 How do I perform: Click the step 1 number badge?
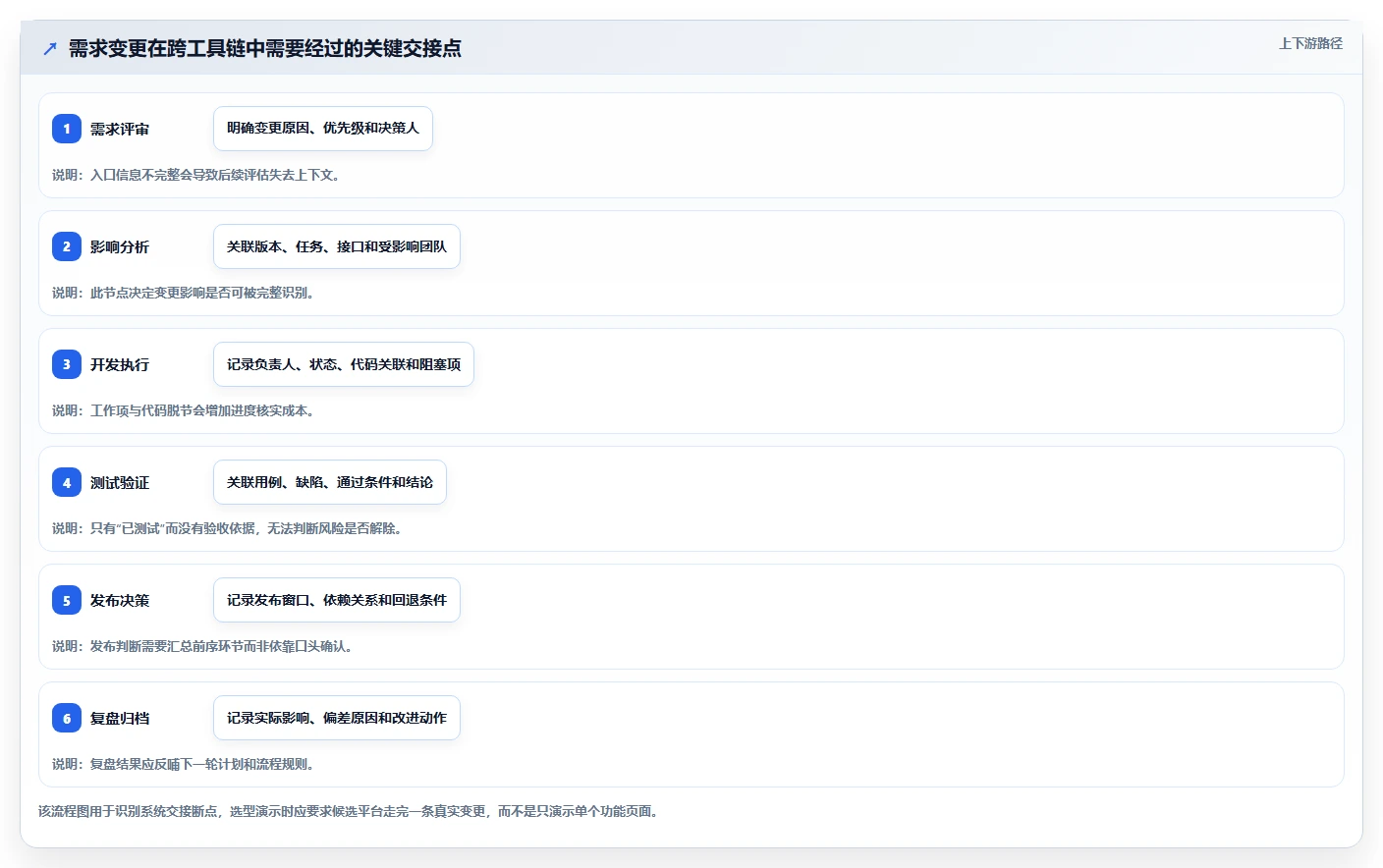pyautogui.click(x=67, y=129)
